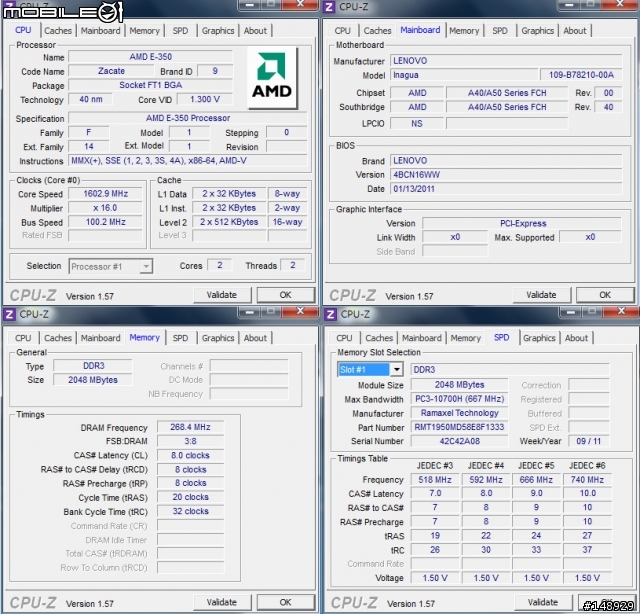Click Validate in the CPU window
640x614 pixels.
click(x=222, y=295)
